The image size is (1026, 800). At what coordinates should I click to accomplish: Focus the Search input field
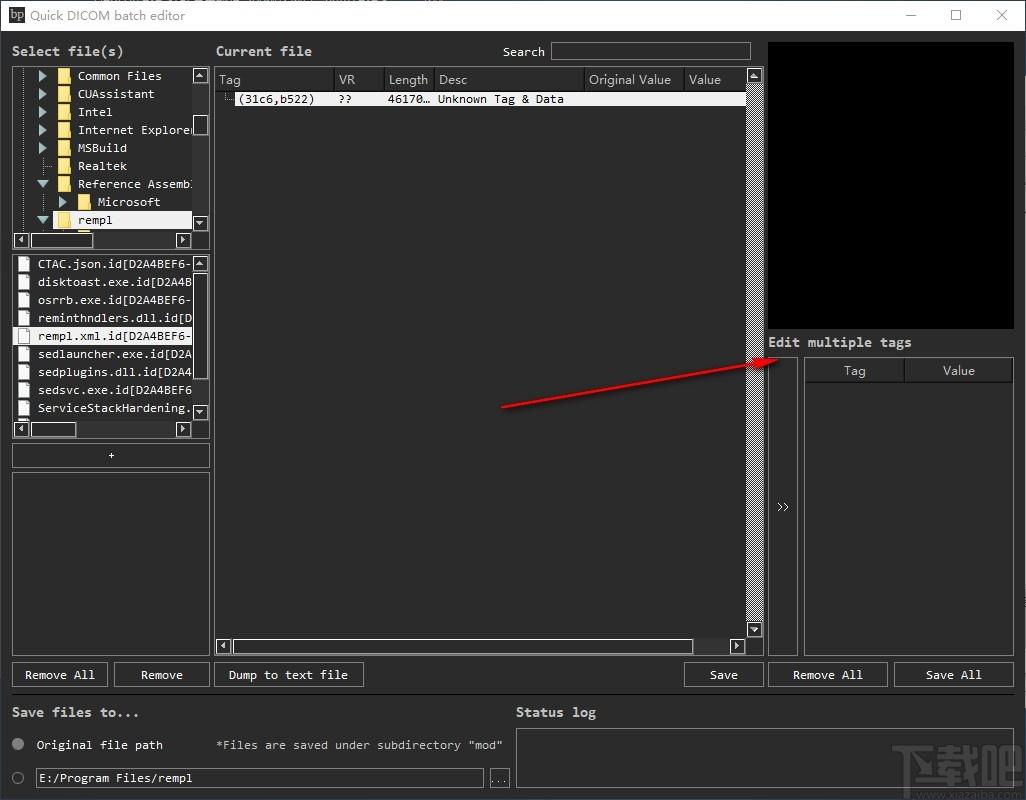[650, 51]
